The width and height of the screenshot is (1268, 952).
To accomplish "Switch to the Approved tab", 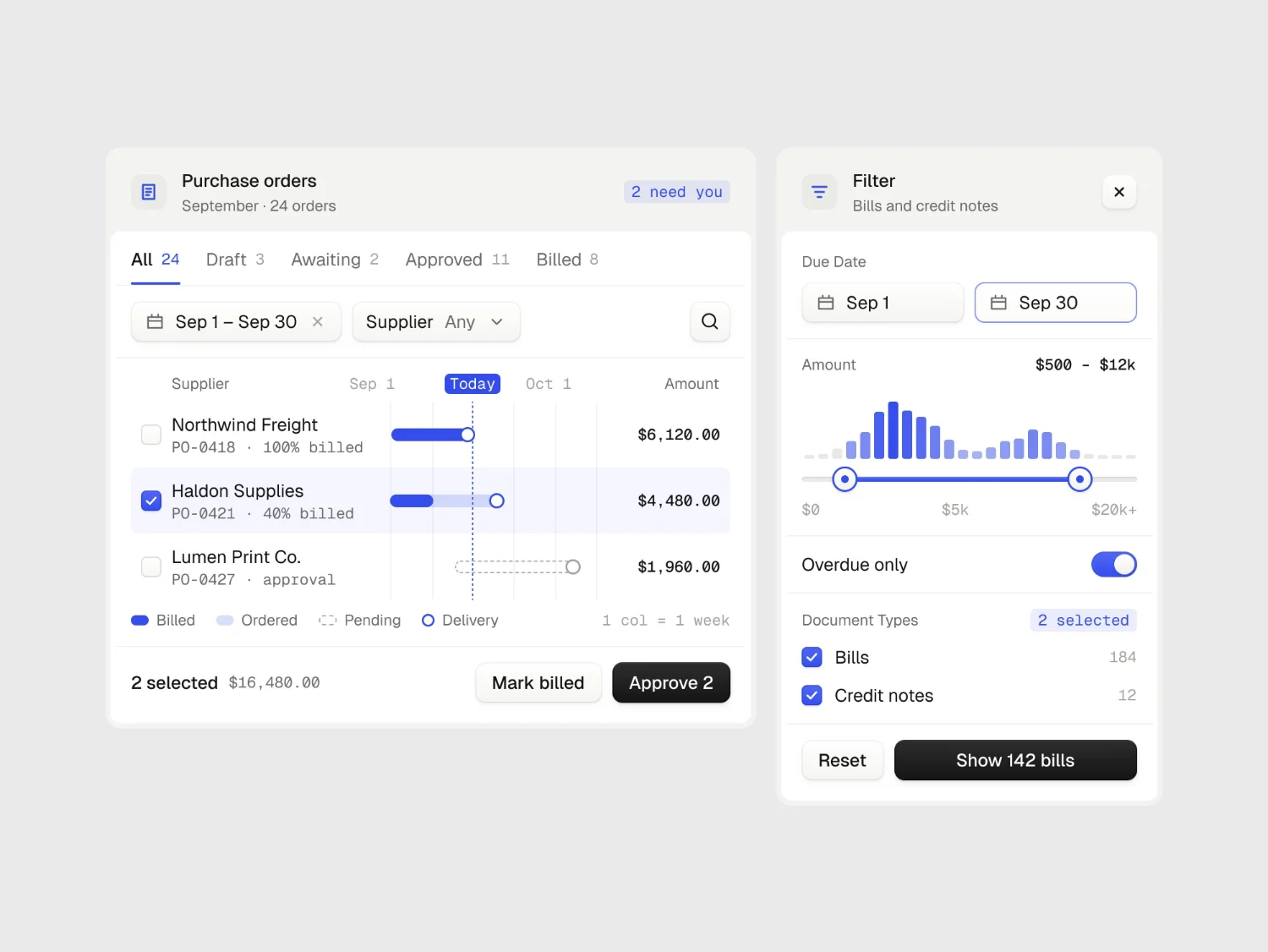I will [457, 260].
